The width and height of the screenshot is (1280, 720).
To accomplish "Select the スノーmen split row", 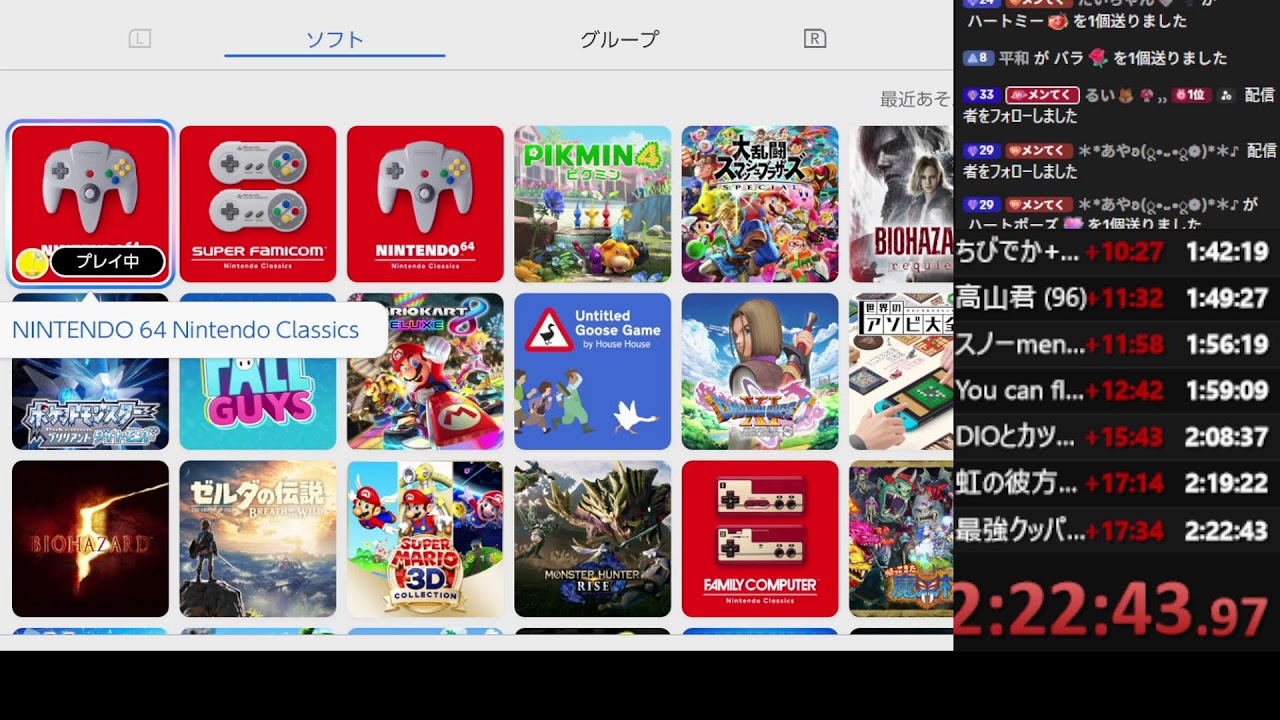I will pos(1116,344).
